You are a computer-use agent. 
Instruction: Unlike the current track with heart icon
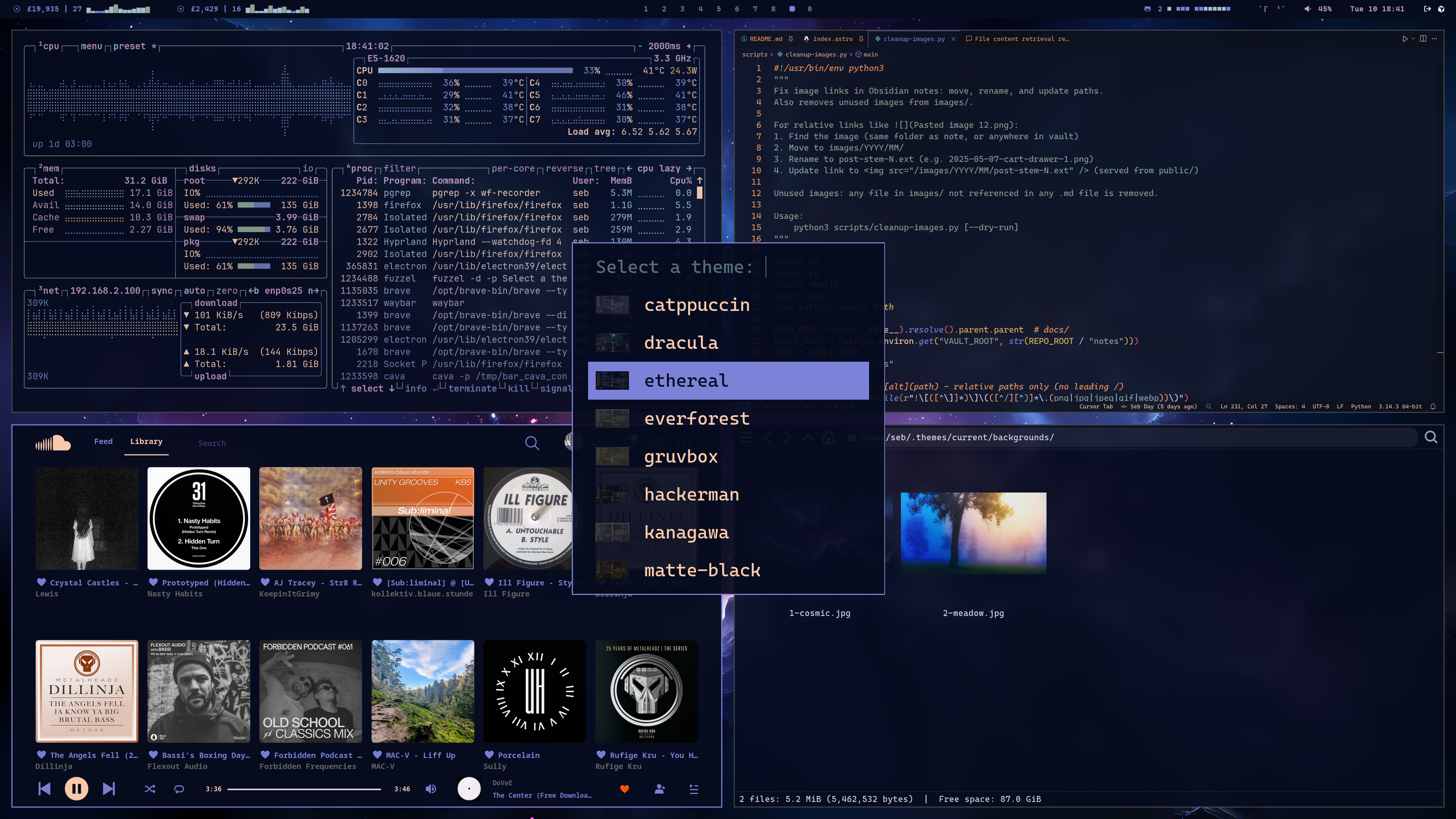click(624, 789)
